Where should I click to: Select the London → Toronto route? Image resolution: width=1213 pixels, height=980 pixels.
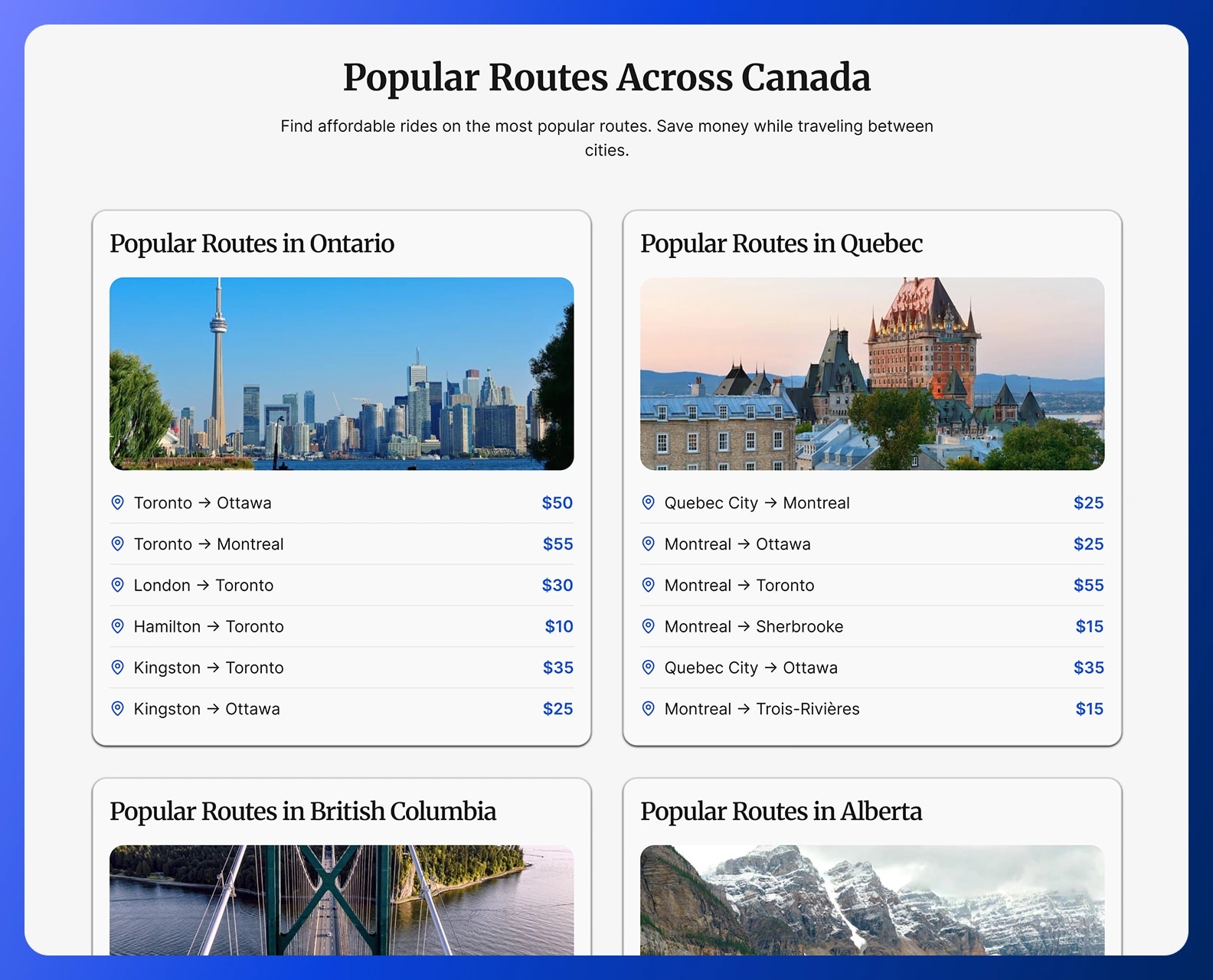(x=342, y=586)
